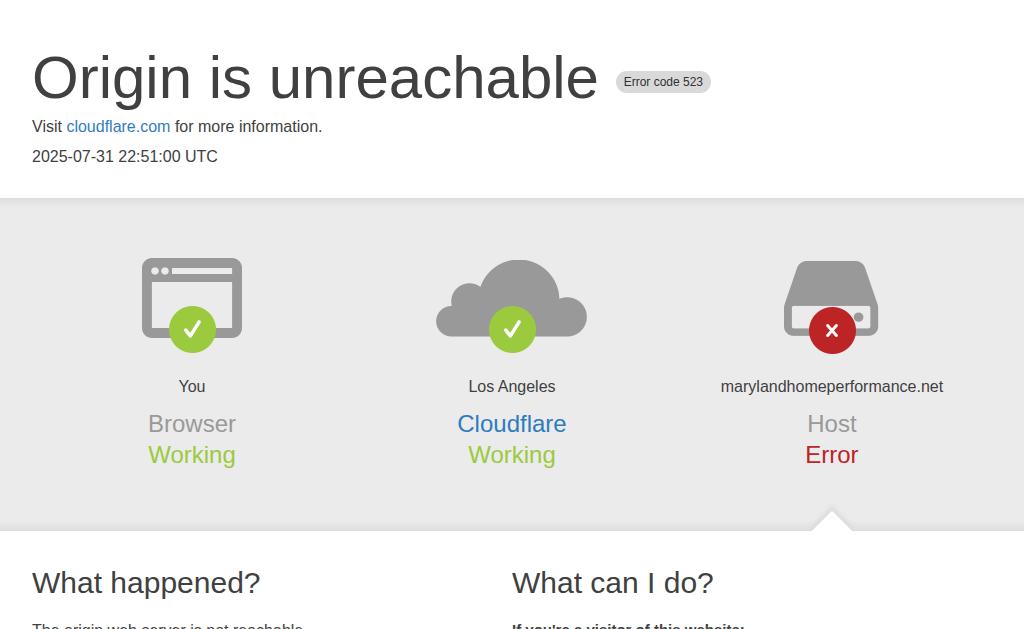Click the Error code 523 badge
Image resolution: width=1024 pixels, height=629 pixels.
pyautogui.click(x=663, y=82)
